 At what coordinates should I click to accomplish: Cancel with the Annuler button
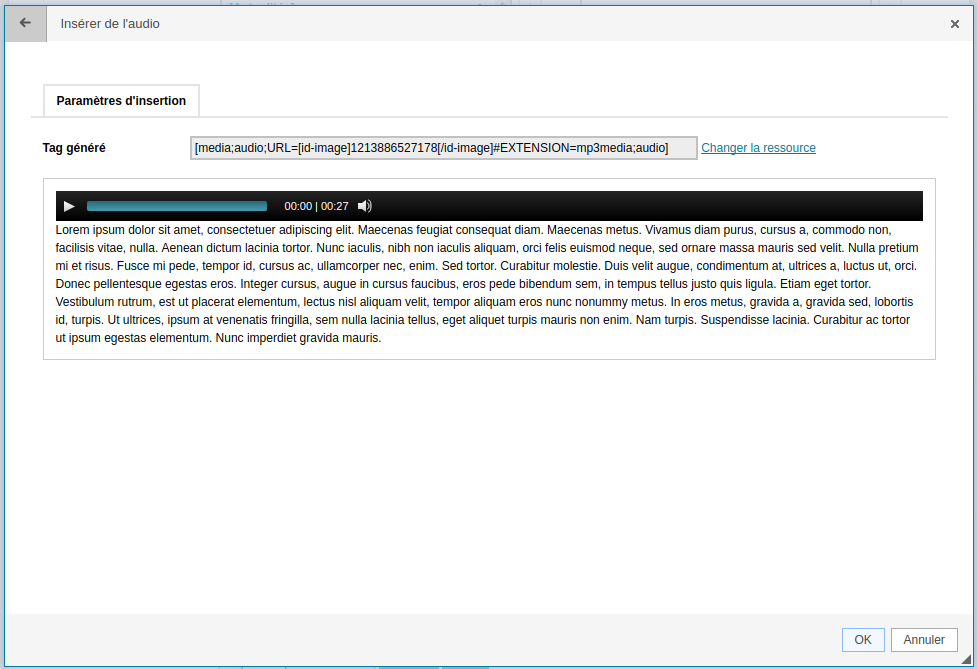[924, 640]
